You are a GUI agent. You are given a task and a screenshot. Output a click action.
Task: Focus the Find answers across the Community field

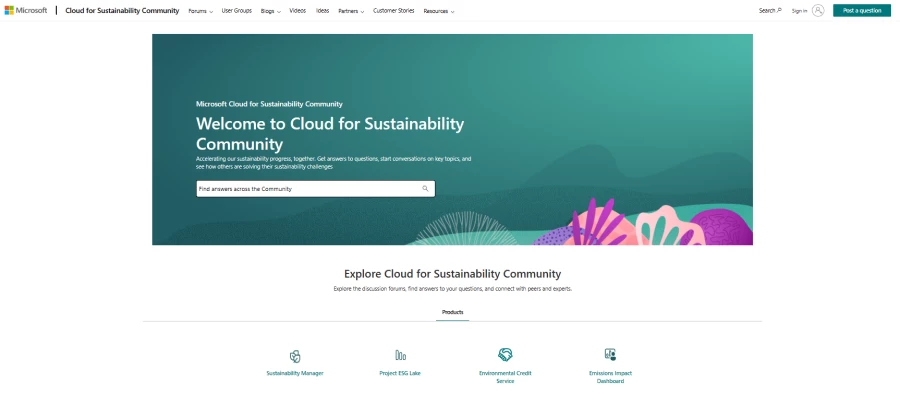pyautogui.click(x=316, y=189)
